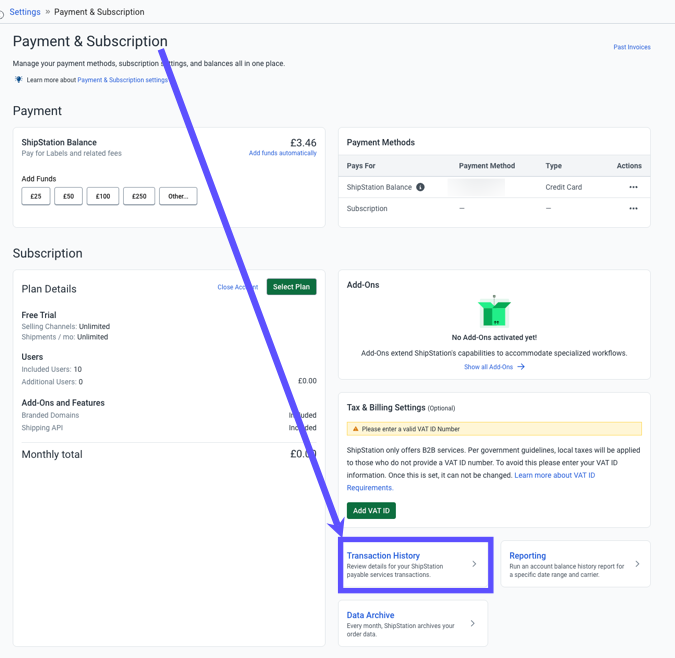Click the warning icon in VAT alert
Image resolution: width=675 pixels, height=658 pixels.
click(355, 429)
